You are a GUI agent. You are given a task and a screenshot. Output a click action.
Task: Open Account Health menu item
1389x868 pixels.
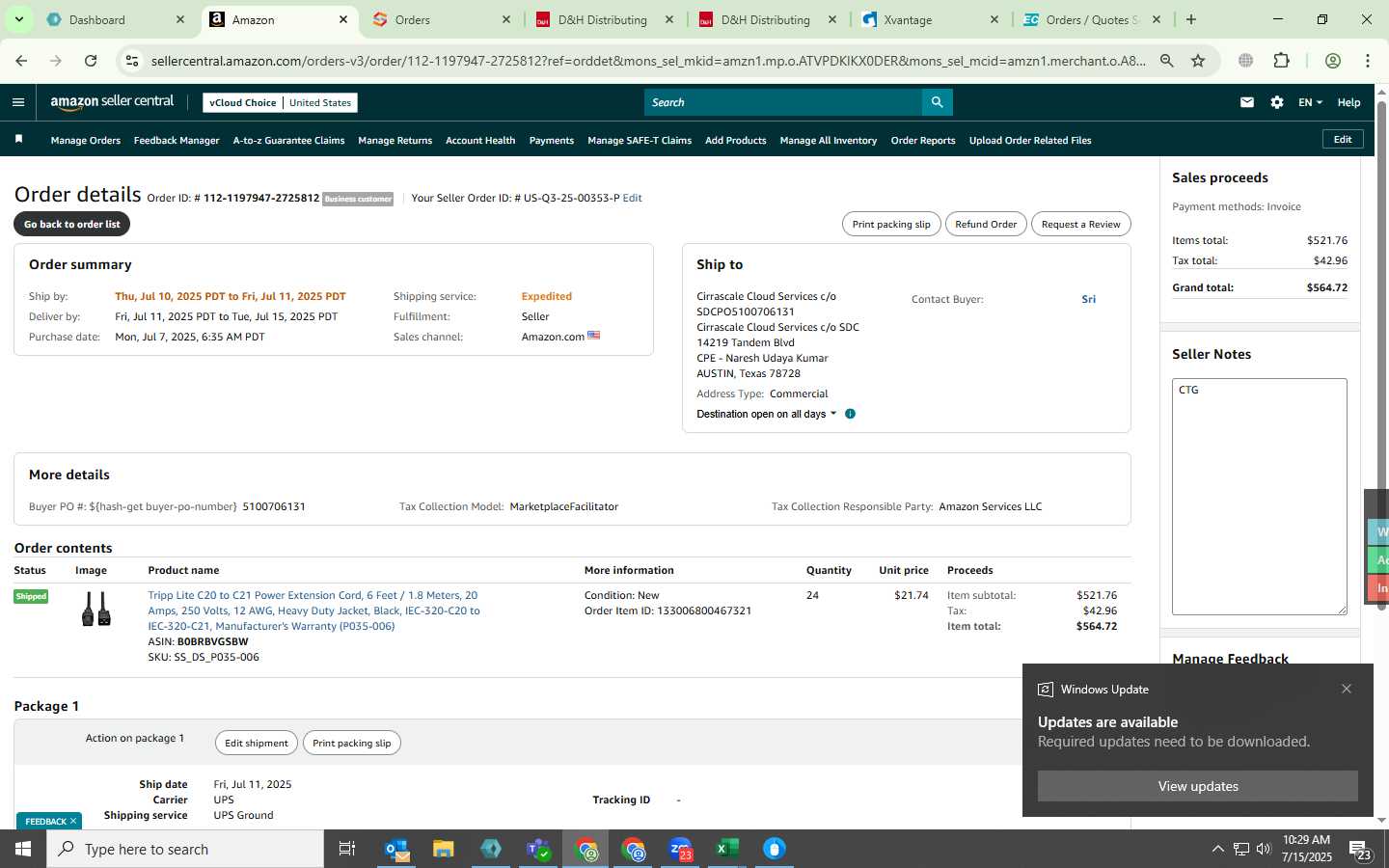click(480, 141)
